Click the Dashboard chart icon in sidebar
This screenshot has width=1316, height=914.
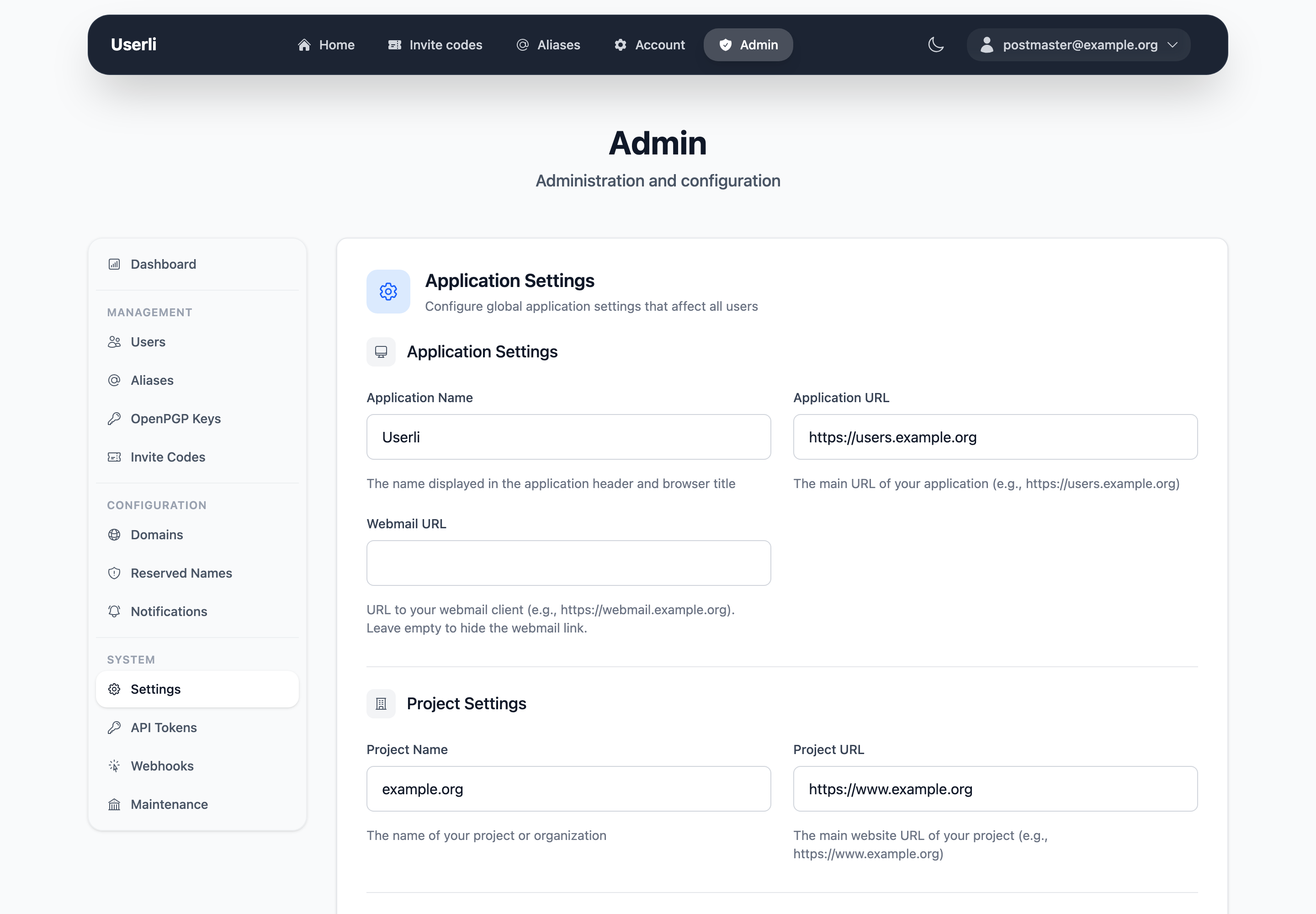[x=115, y=264]
